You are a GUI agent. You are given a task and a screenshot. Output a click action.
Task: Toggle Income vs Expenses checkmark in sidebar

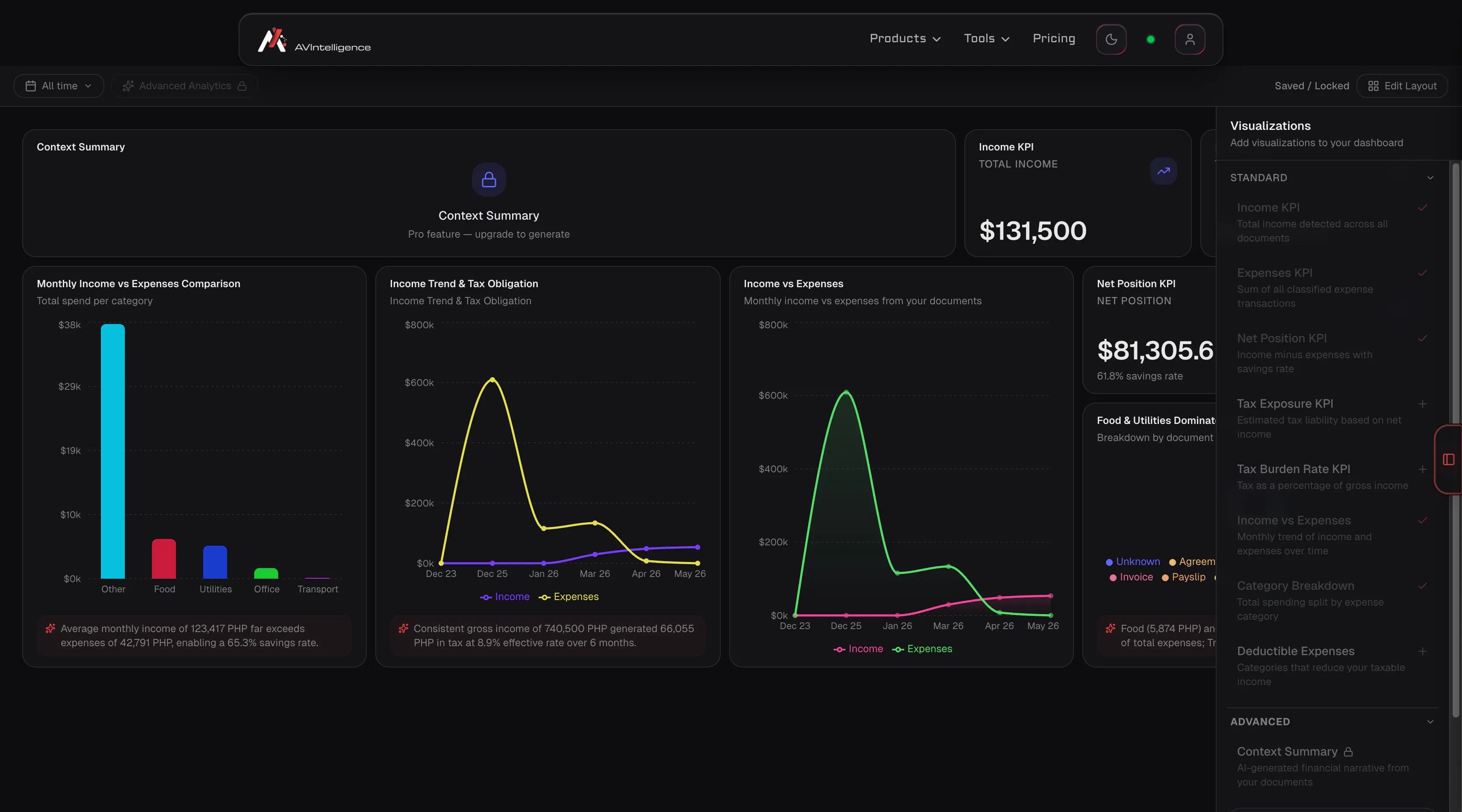pyautogui.click(x=1422, y=521)
